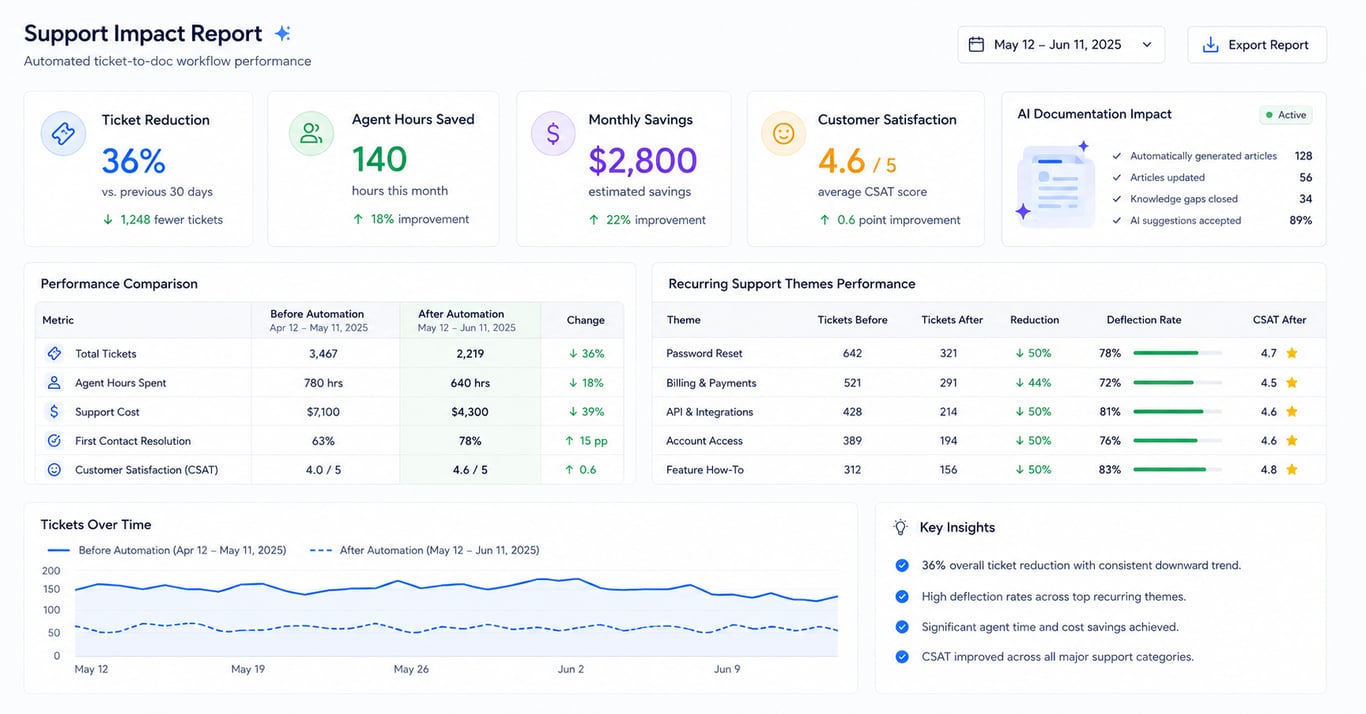This screenshot has height=714, width=1366.
Task: Click the 22% improvement text under Monthly Savings
Action: [656, 220]
